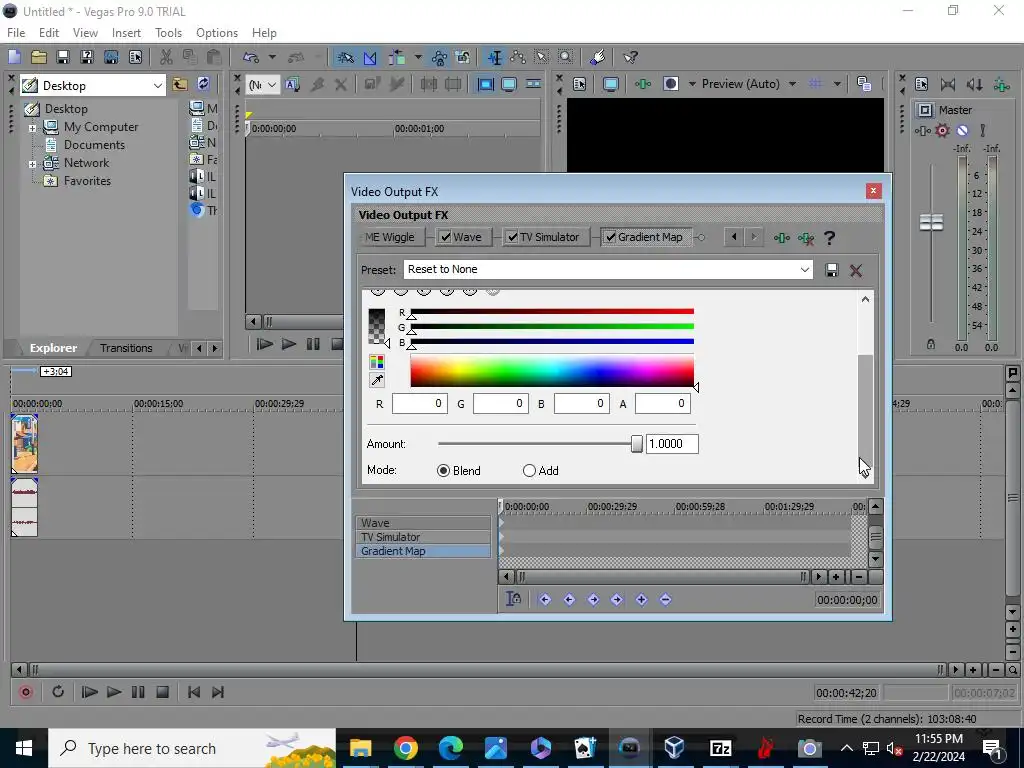Viewport: 1024px width, 768px height.
Task: Click the main transport Stop button
Action: click(163, 692)
